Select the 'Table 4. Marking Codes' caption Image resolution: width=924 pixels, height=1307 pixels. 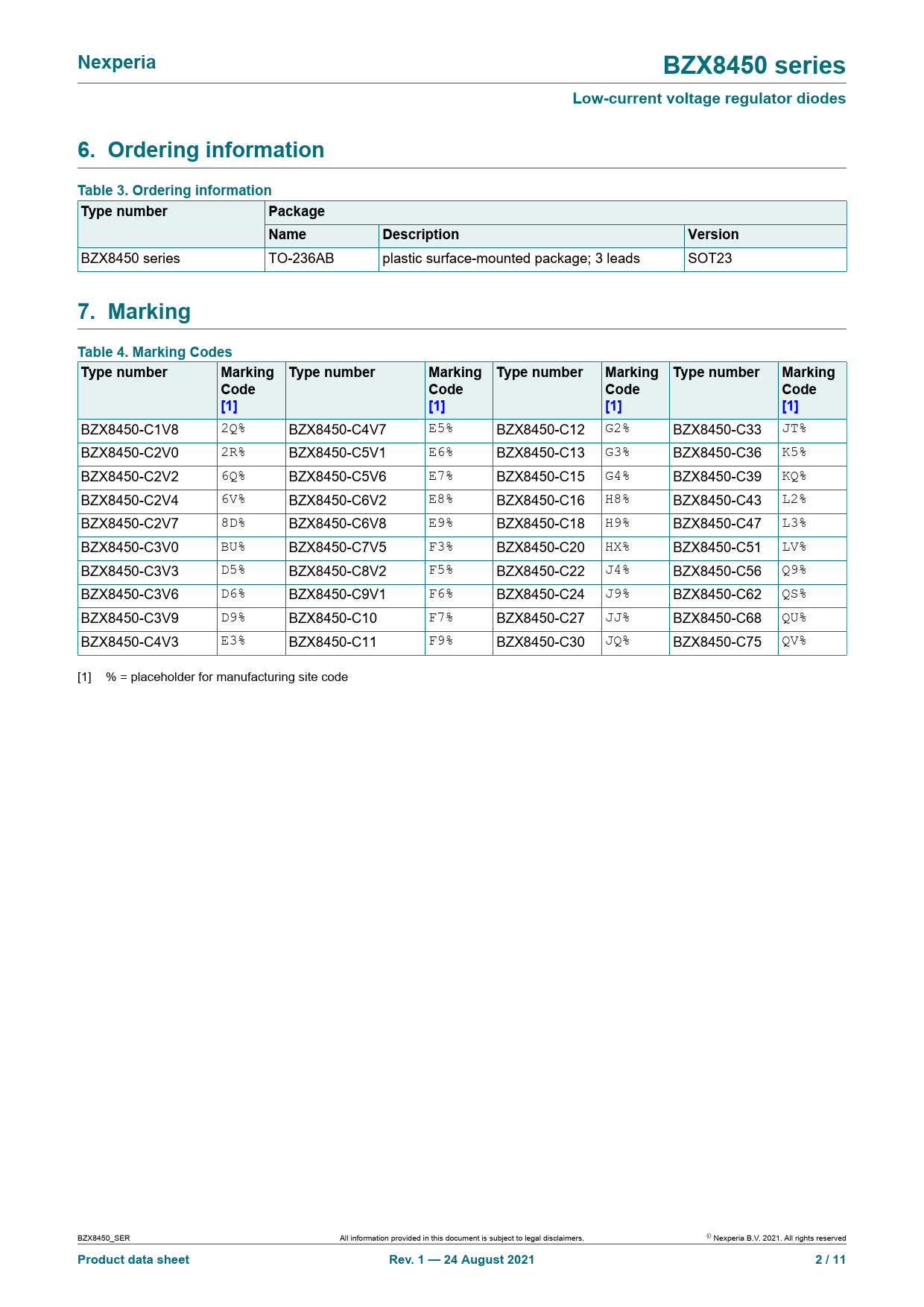click(x=154, y=352)
